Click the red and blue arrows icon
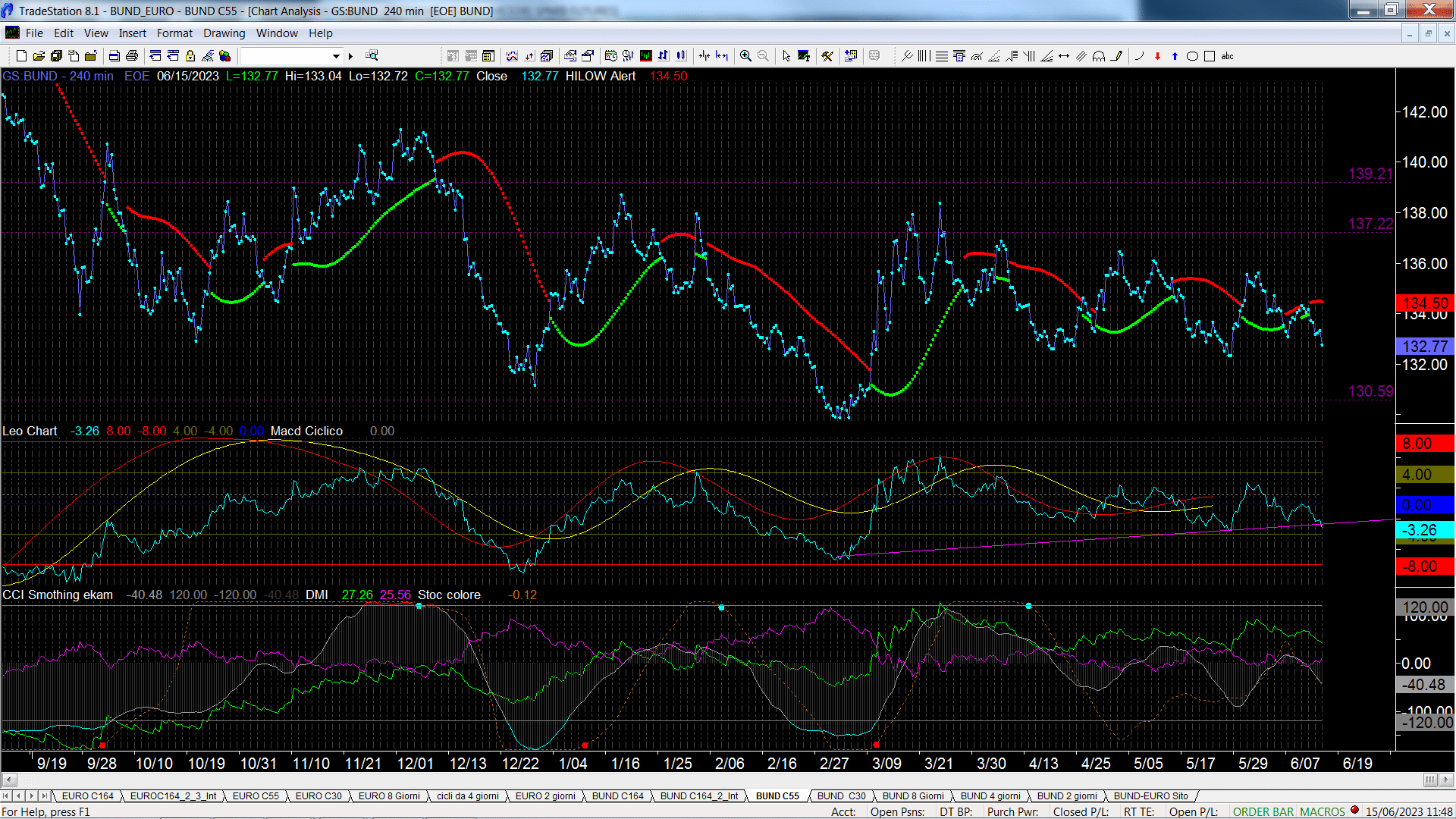Image resolution: width=1456 pixels, height=819 pixels. (x=529, y=56)
